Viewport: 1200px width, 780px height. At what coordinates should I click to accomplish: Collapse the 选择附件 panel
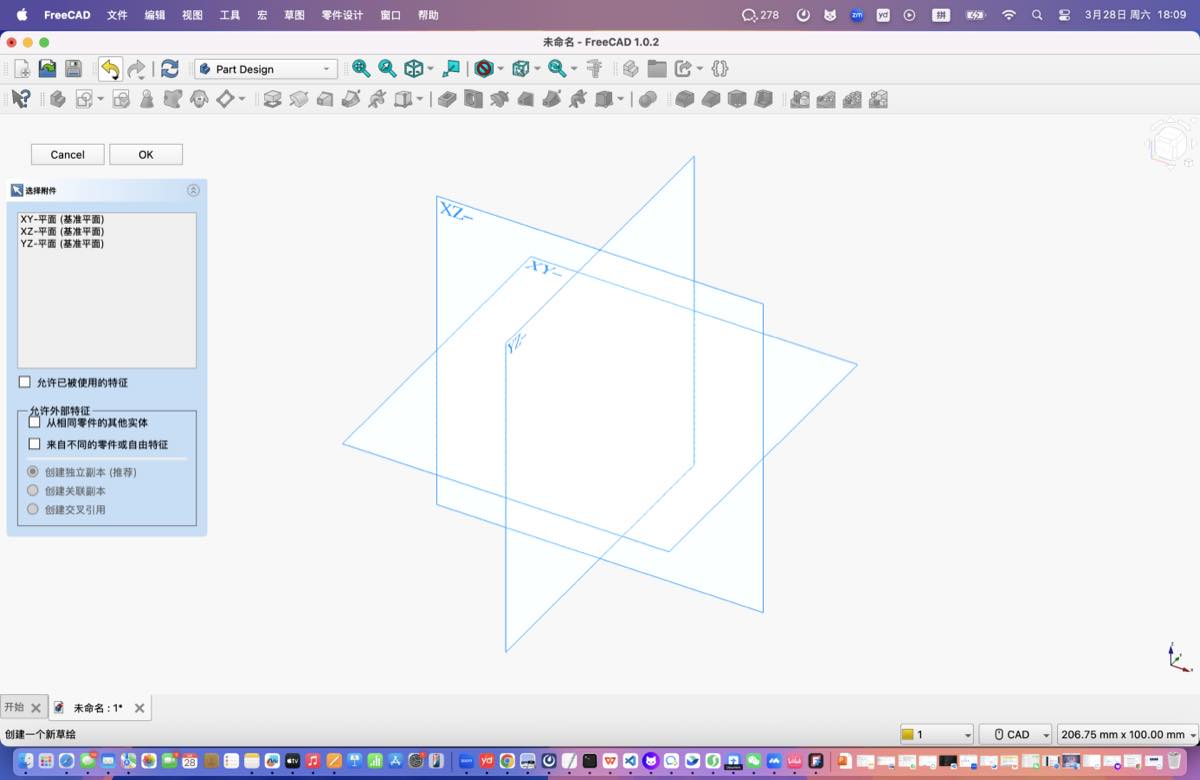coord(193,190)
